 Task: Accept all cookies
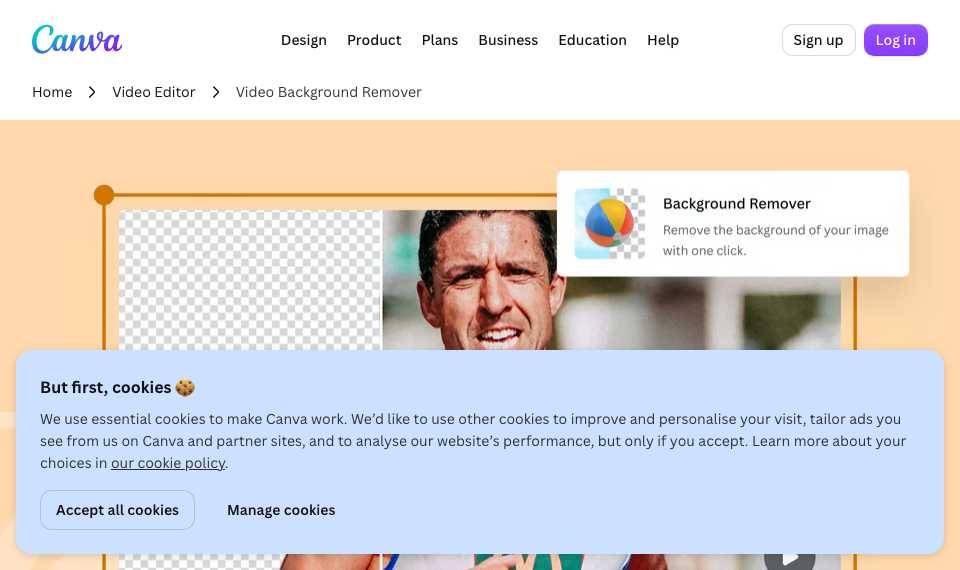pyautogui.click(x=118, y=510)
